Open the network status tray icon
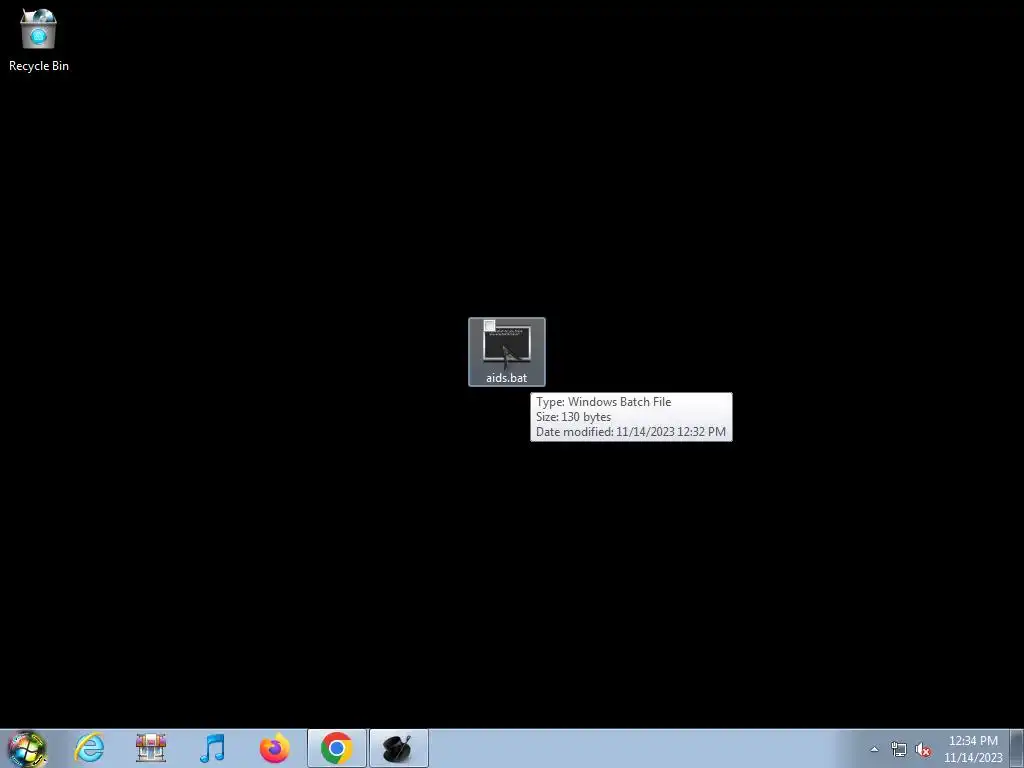The height and width of the screenshot is (768, 1024). (899, 749)
